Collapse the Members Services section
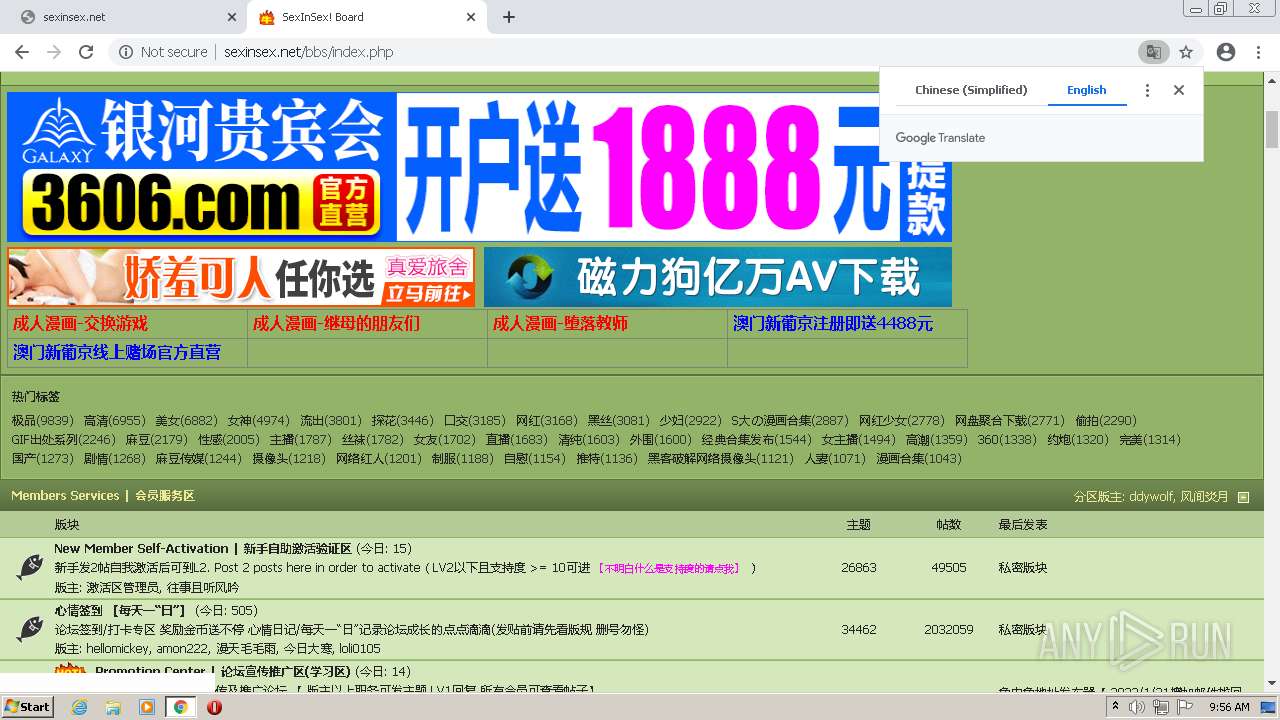This screenshot has height=720, width=1280. coord(1243,497)
